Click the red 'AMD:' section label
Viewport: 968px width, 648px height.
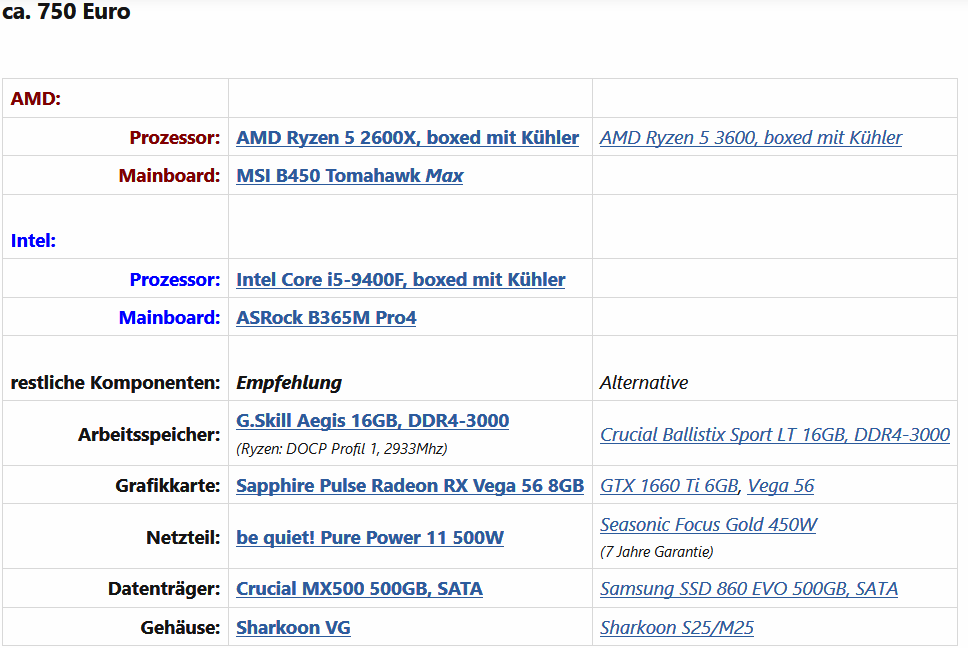(36, 99)
